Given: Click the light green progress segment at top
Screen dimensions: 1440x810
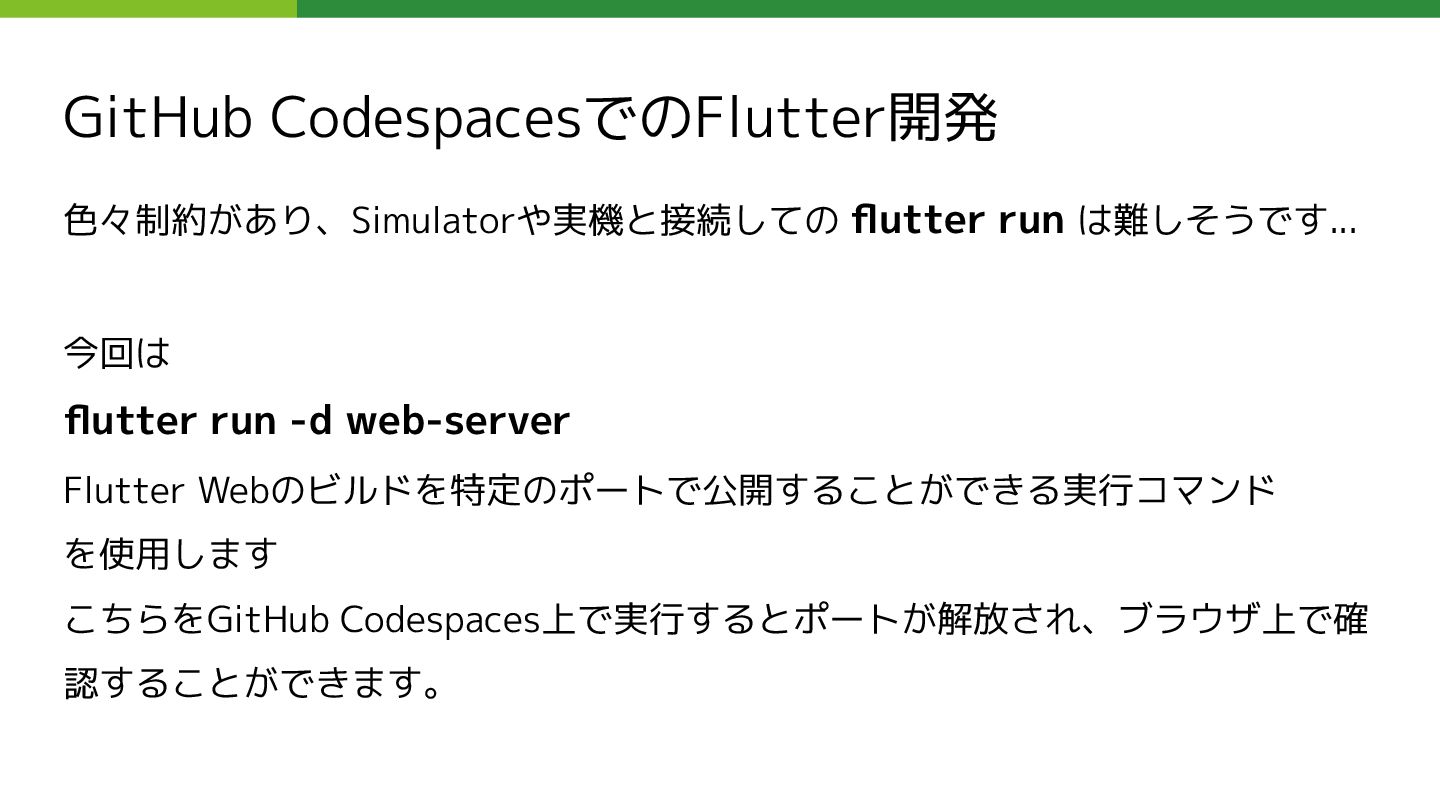Looking at the screenshot, I should point(148,8).
